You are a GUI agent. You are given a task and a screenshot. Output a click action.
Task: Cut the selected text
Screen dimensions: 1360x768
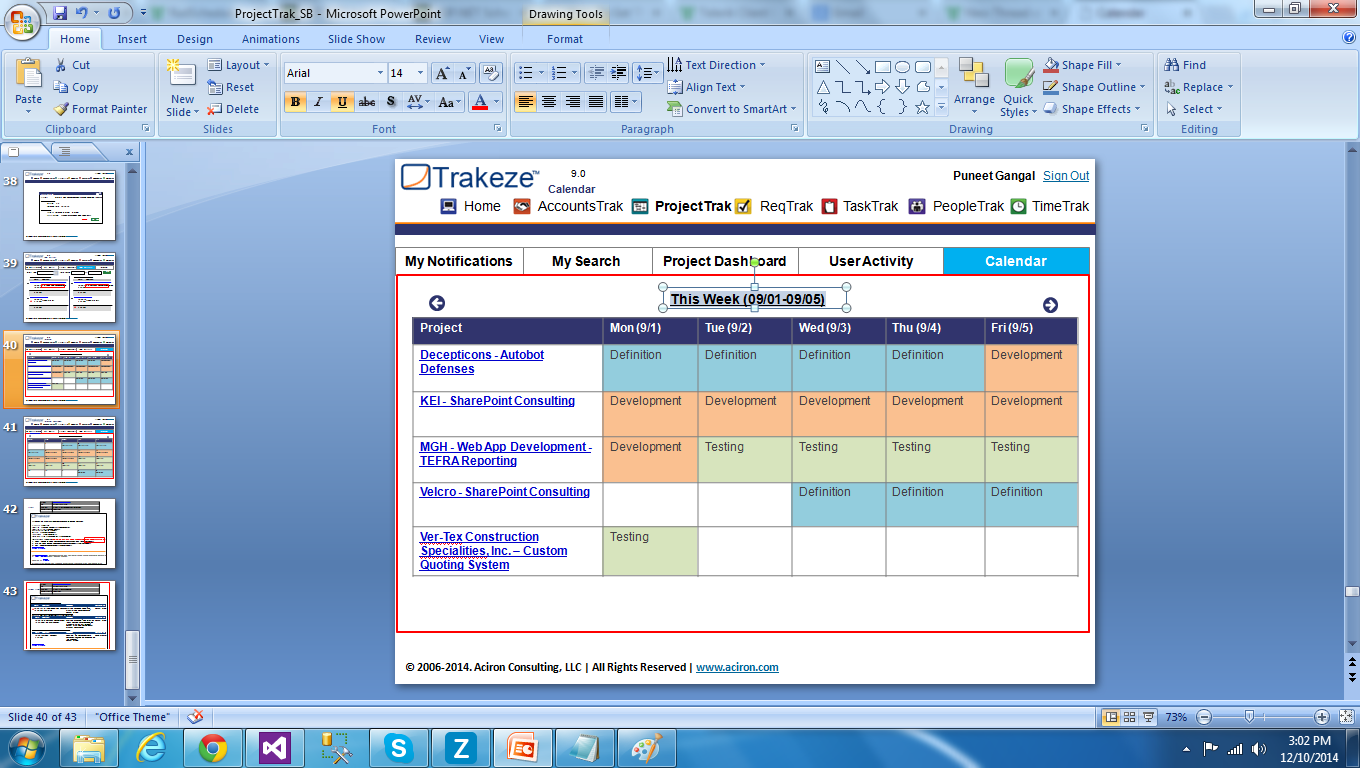coord(72,65)
